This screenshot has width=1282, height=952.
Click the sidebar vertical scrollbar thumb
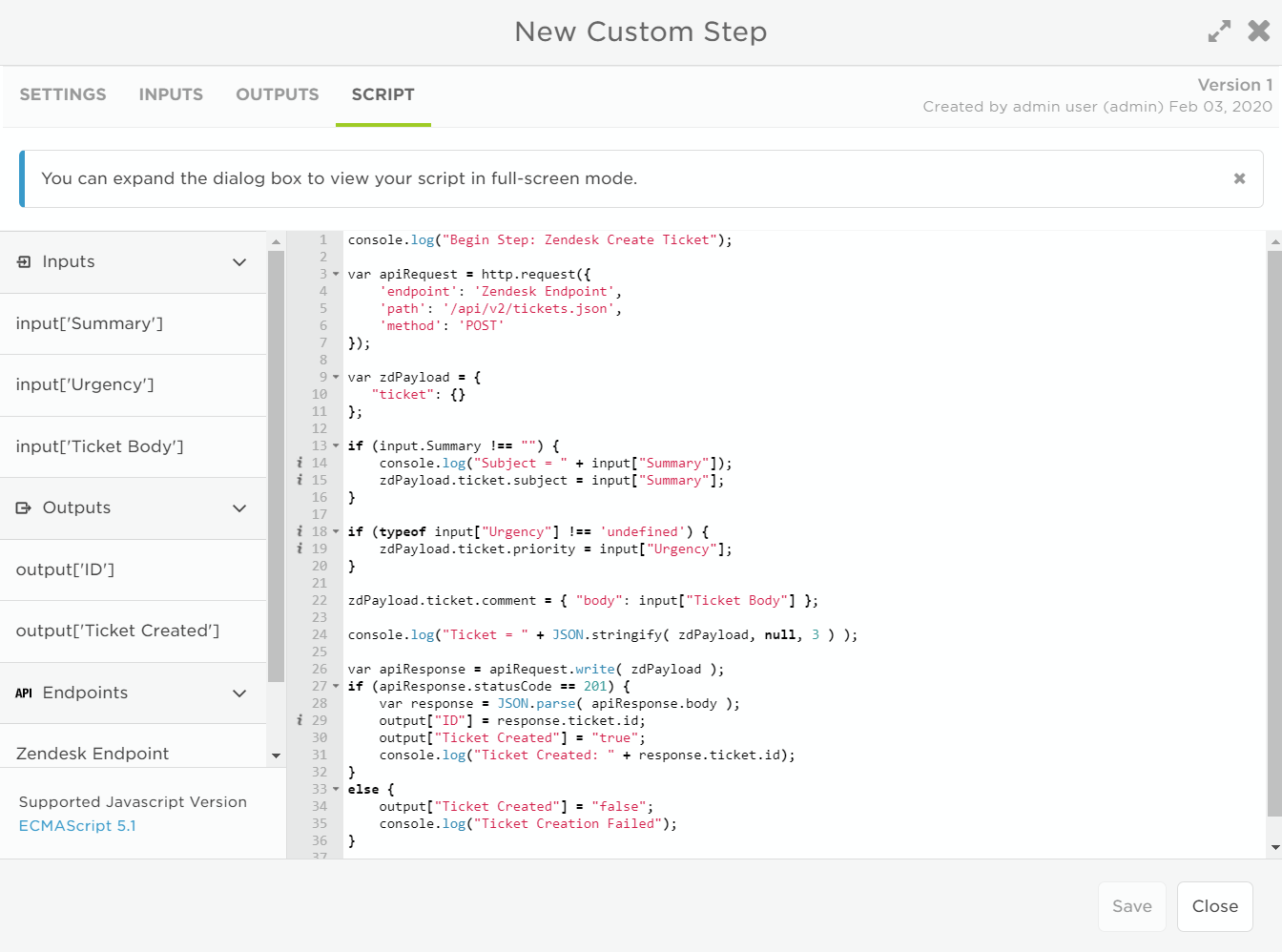276,466
